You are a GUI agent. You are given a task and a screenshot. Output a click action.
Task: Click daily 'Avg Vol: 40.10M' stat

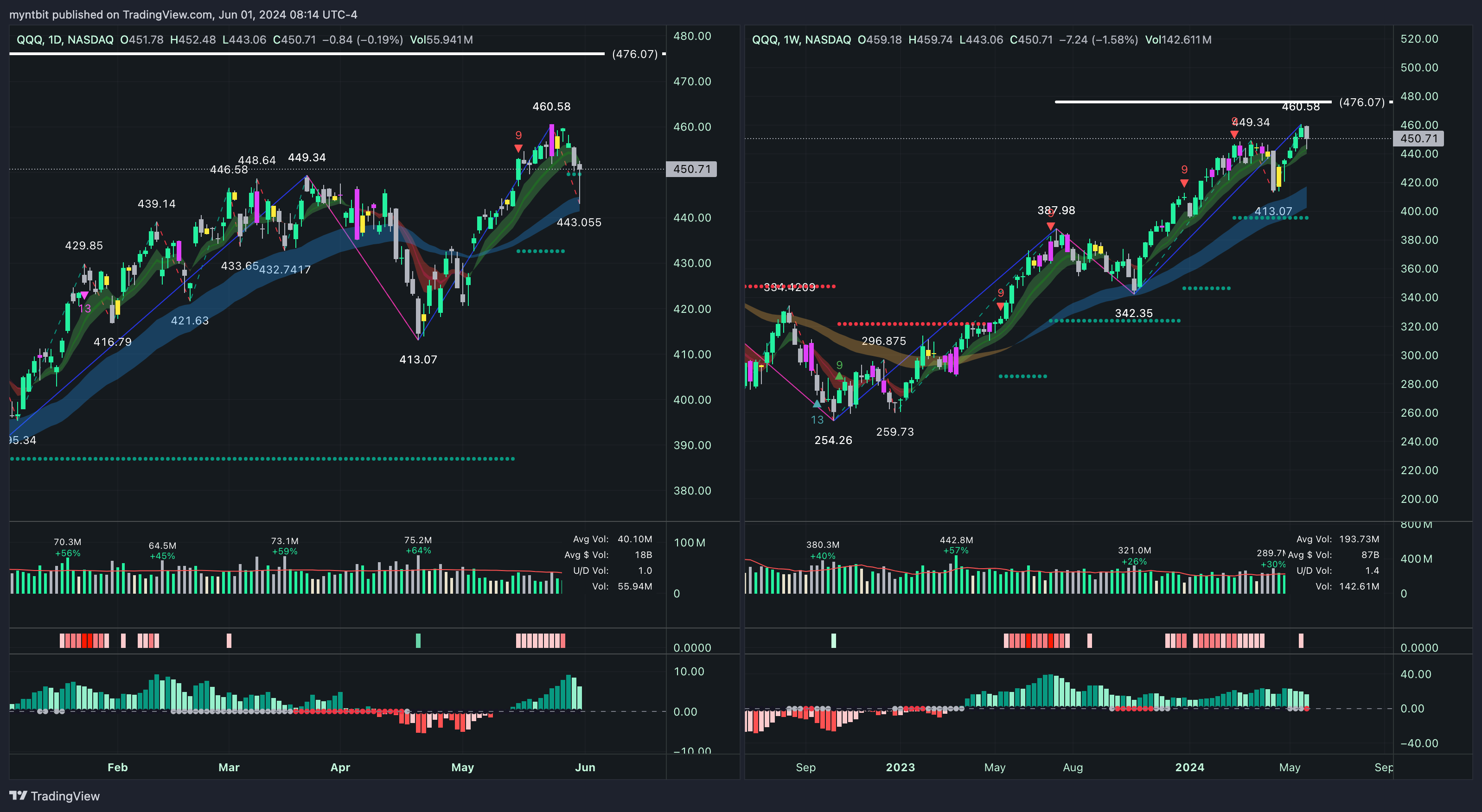(x=612, y=539)
